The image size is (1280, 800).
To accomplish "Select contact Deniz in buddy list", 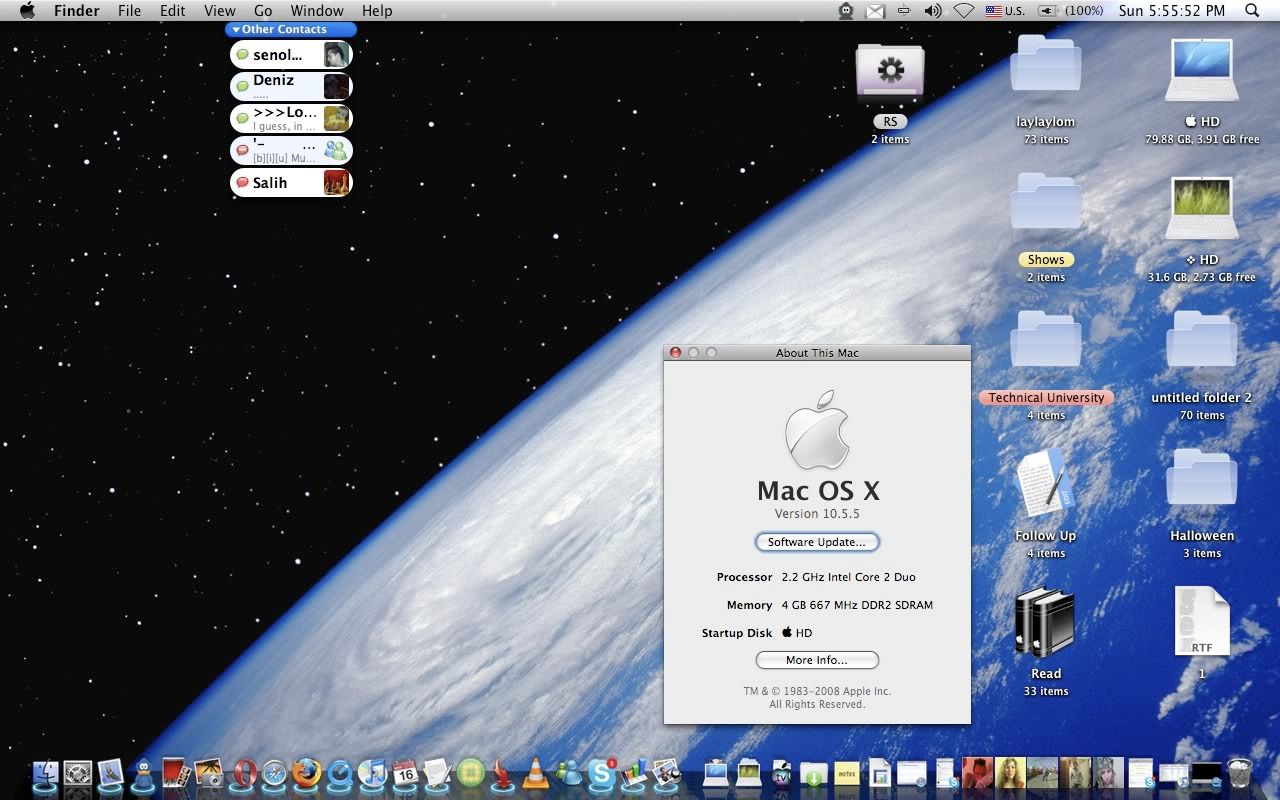I will (291, 86).
